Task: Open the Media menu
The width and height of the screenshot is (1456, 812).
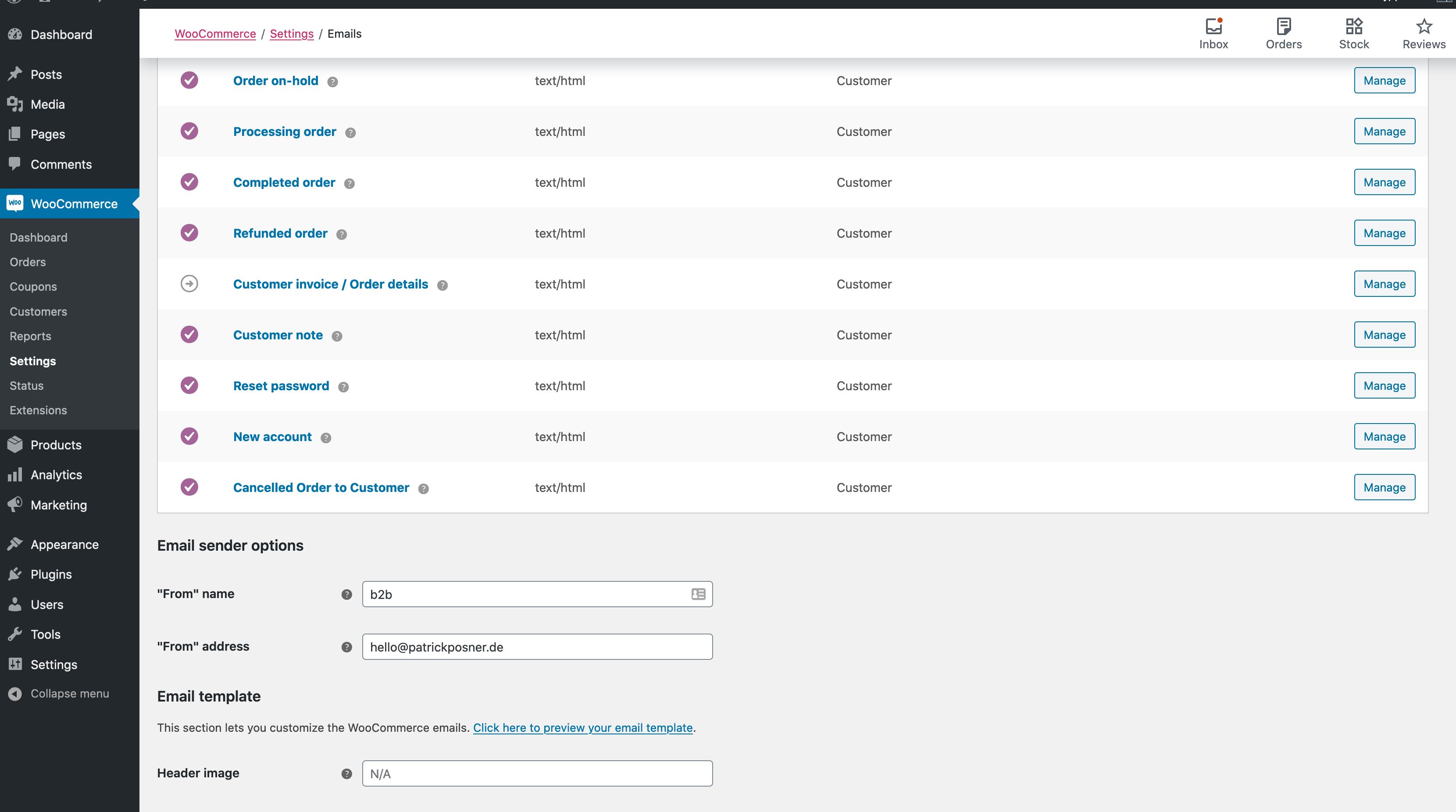Action: pyautogui.click(x=70, y=104)
